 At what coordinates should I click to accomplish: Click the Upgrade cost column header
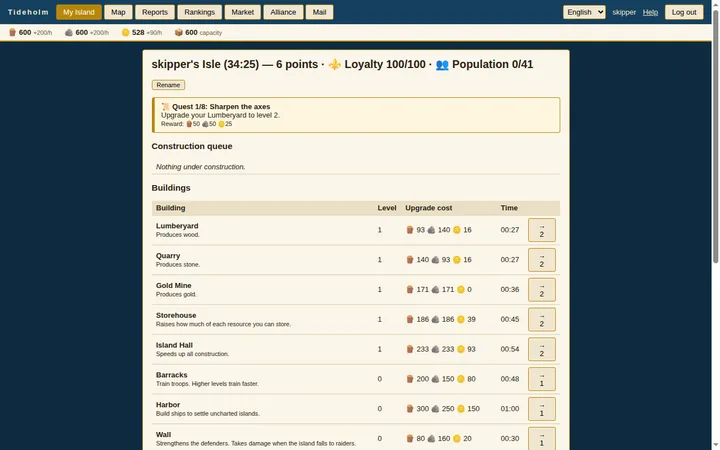428,208
